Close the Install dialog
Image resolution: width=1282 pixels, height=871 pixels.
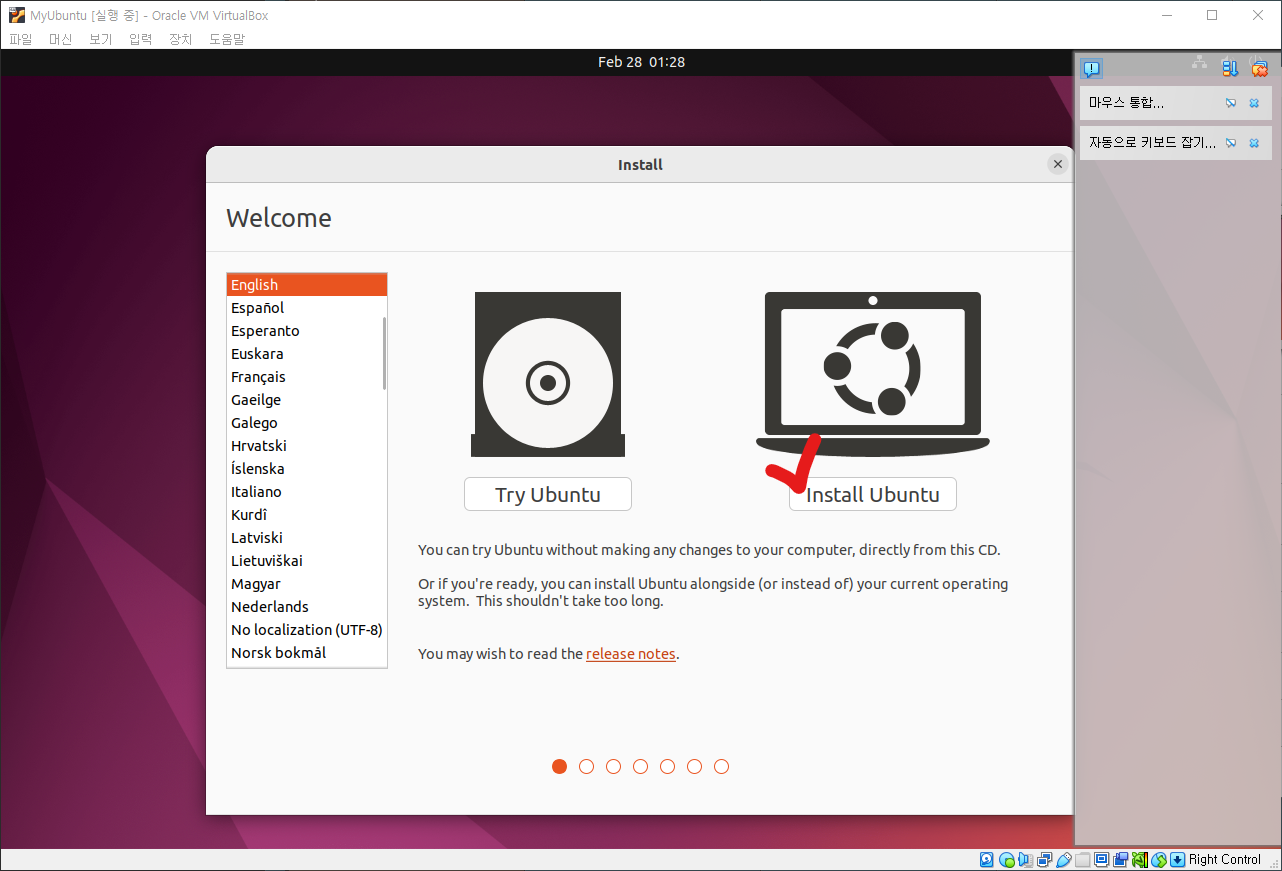click(x=1058, y=164)
